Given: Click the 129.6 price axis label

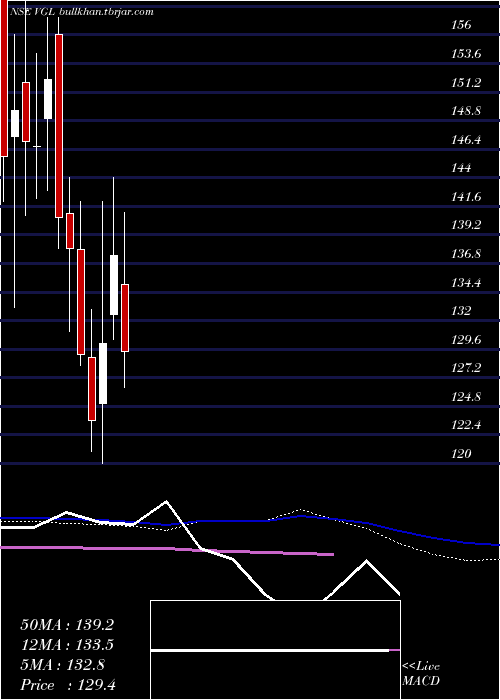Looking at the screenshot, I should [467, 340].
